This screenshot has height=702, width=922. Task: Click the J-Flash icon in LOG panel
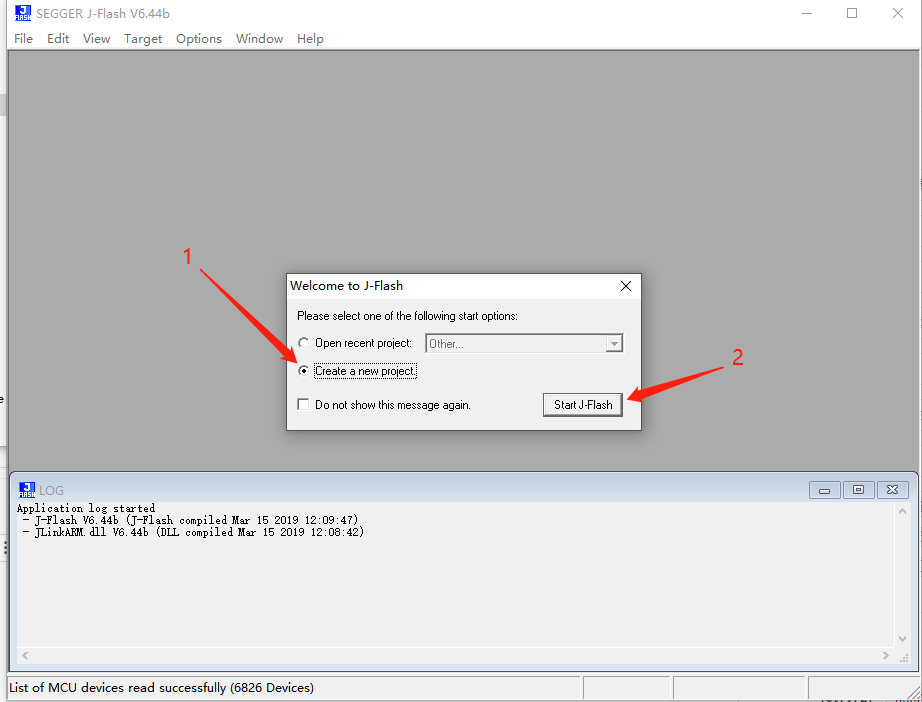pos(26,490)
